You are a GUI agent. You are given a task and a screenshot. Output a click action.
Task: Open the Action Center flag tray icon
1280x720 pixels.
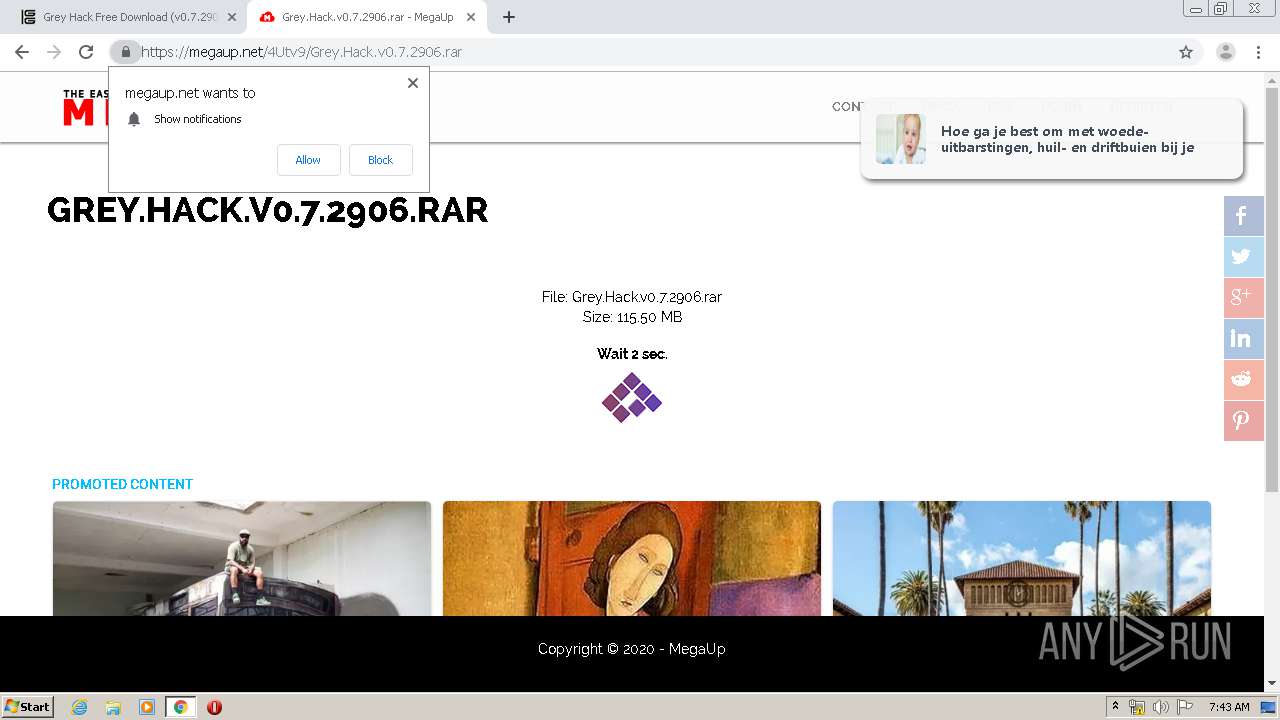click(x=1185, y=707)
